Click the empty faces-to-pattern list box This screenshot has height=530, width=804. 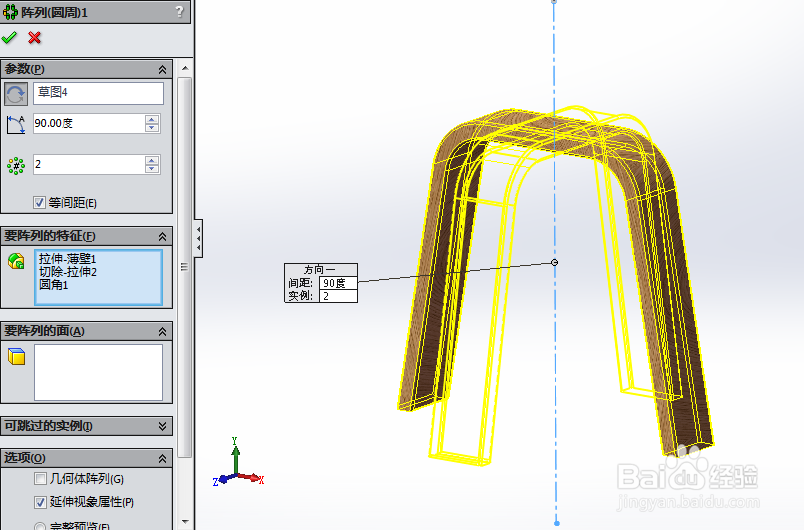pos(98,372)
